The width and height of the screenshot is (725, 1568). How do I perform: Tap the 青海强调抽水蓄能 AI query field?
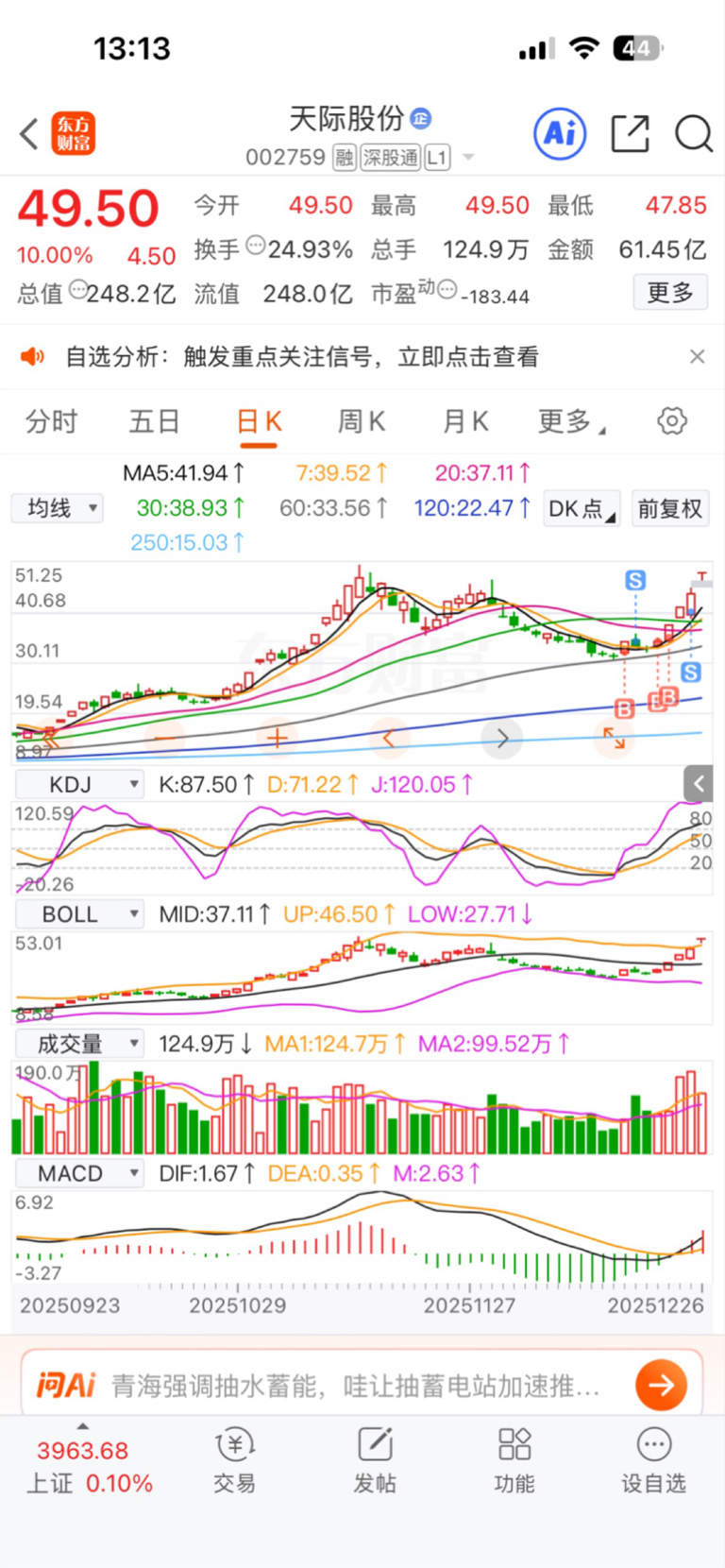357,1386
